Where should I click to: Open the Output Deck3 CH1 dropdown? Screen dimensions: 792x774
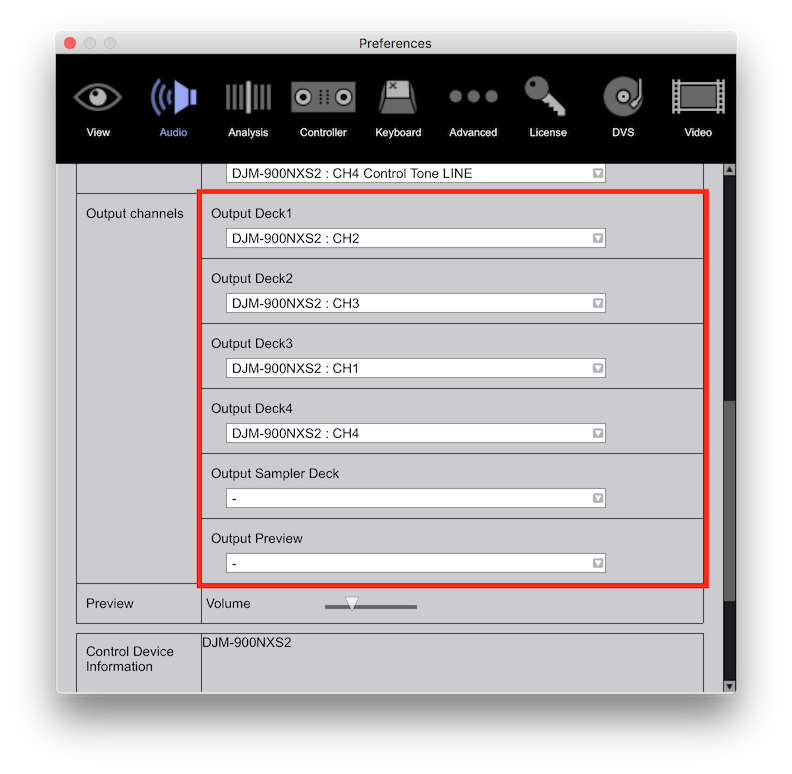(416, 368)
